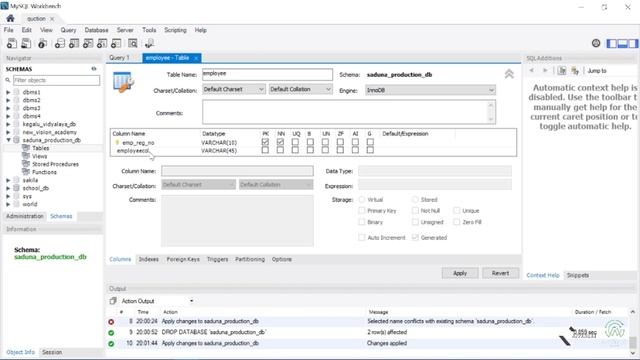This screenshot has width=640, height=360.
Task: Toggle the right sidebar panel view icon
Action: (x=633, y=43)
